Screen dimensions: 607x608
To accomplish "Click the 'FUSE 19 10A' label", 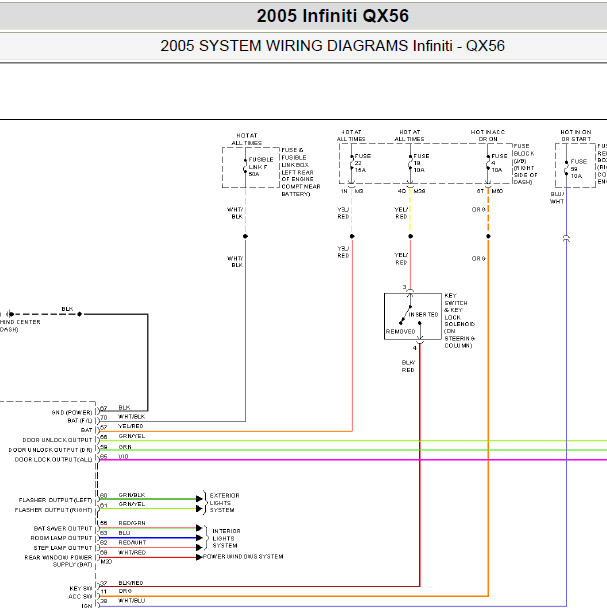I will coord(421,163).
